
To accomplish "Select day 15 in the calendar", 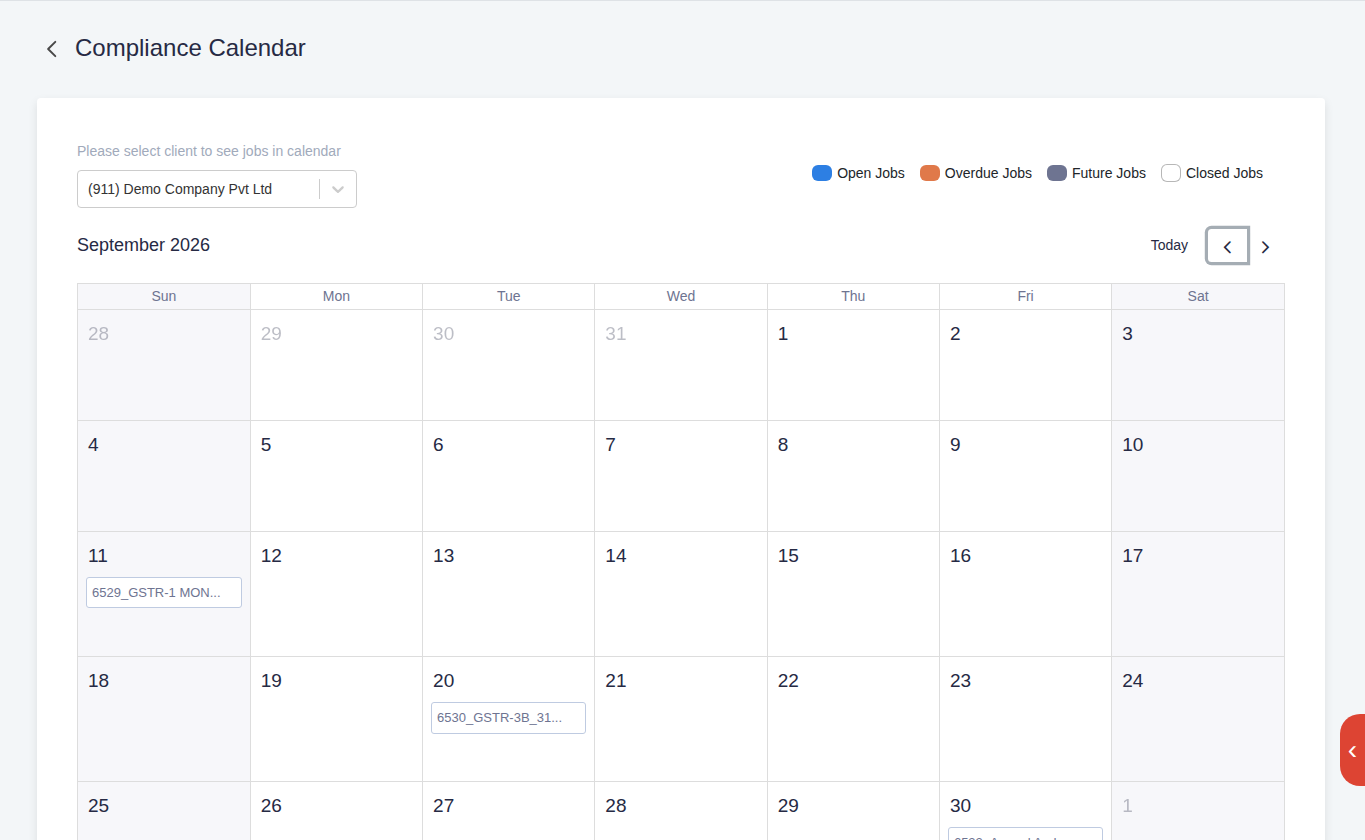I will tap(789, 556).
